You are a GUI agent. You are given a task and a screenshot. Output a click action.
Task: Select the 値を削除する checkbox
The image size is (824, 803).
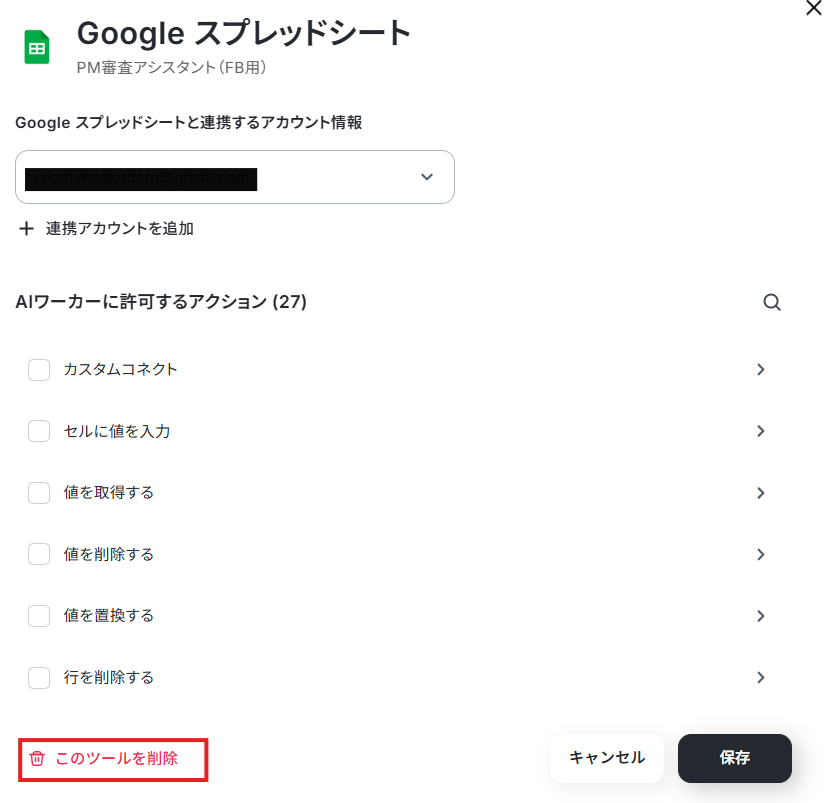tap(39, 554)
